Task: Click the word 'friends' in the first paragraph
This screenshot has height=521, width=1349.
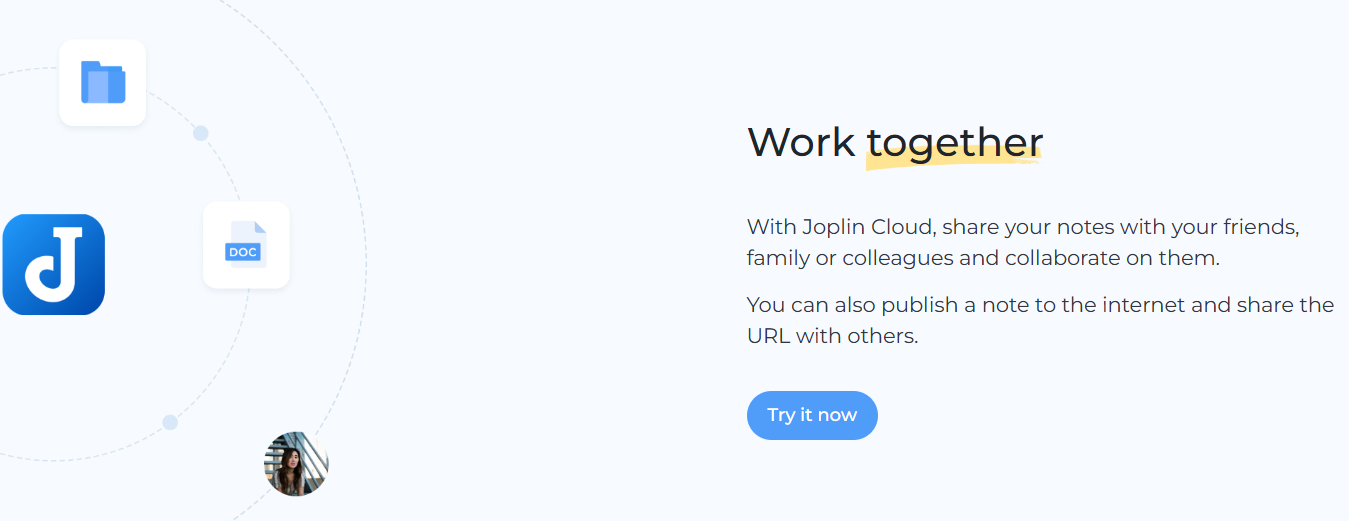Action: click(1261, 226)
